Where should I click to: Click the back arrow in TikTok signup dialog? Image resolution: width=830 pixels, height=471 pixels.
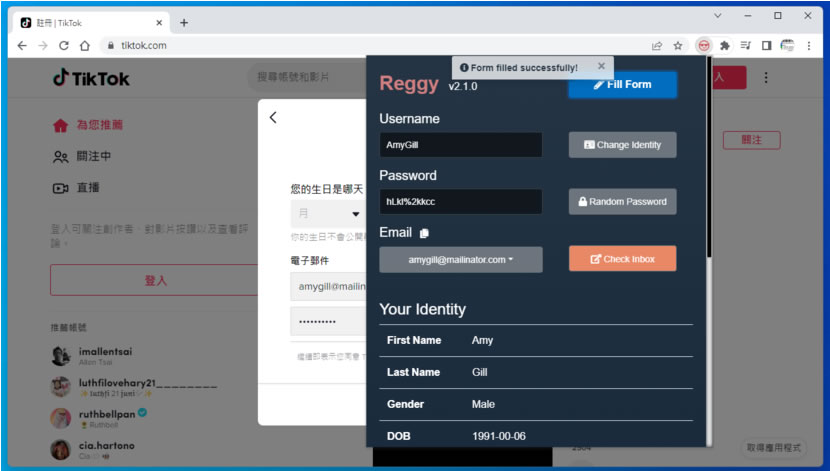273,117
